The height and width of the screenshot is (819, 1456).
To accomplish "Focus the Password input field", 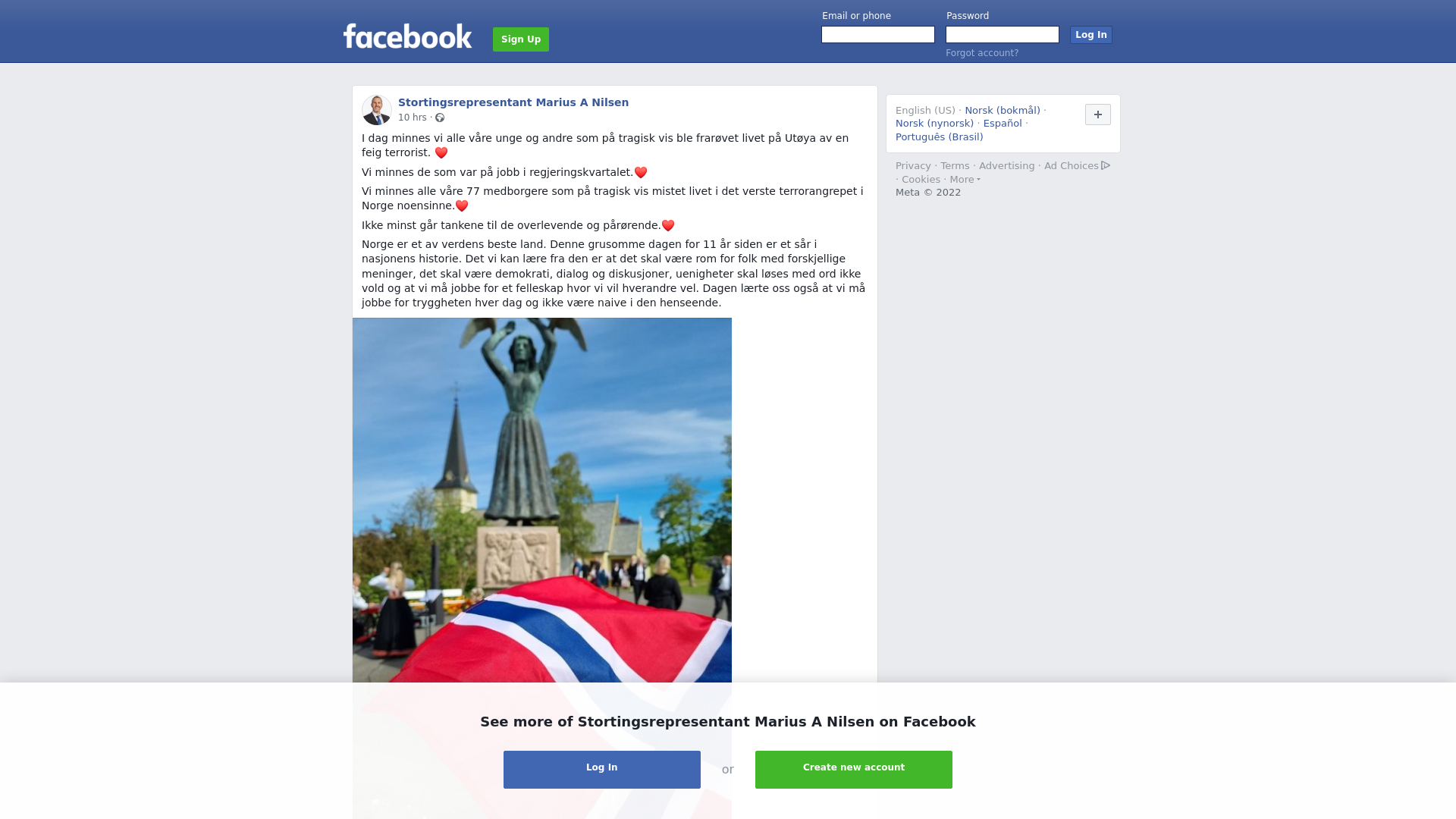I will 1003,35.
